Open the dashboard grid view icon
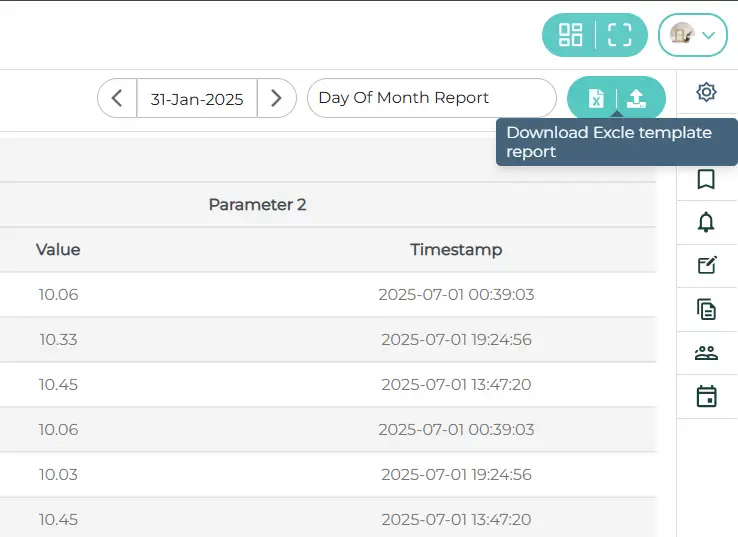Image resolution: width=738 pixels, height=537 pixels. (x=570, y=35)
